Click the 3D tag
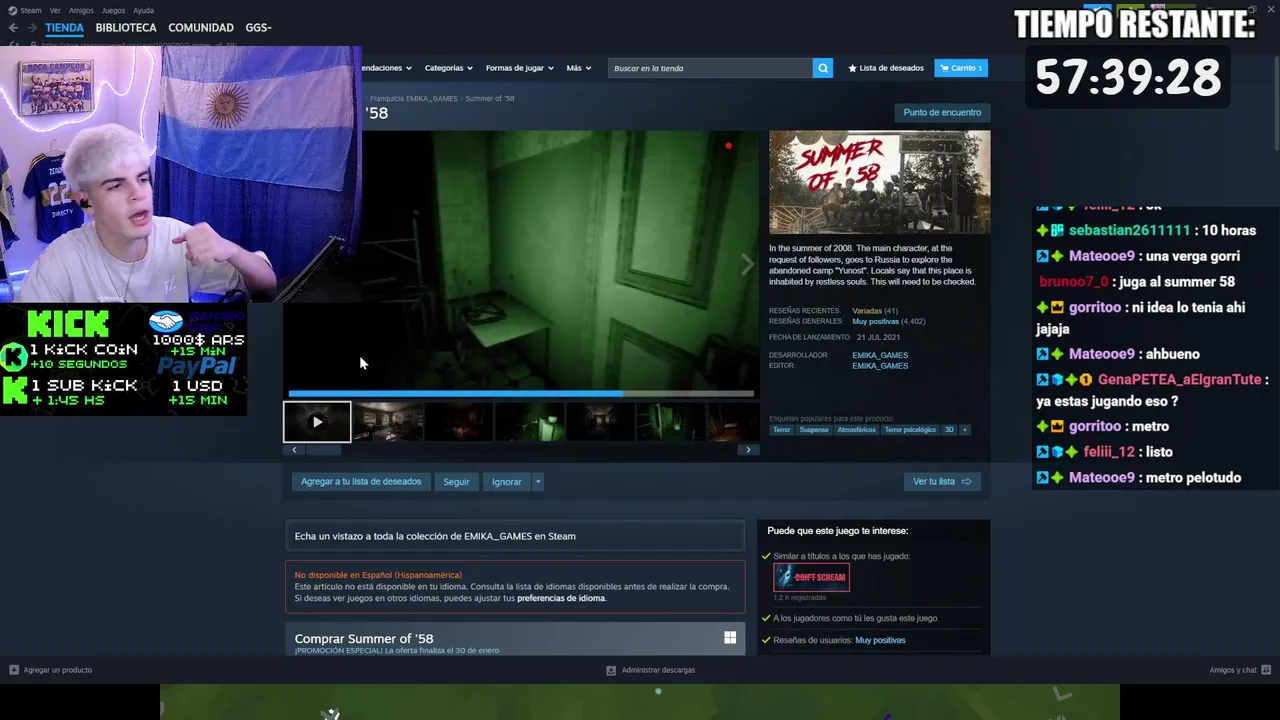Screen dimensions: 1280x720 tap(950, 430)
